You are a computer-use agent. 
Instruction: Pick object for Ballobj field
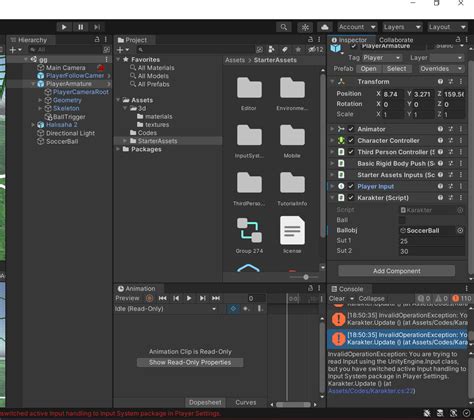point(460,230)
